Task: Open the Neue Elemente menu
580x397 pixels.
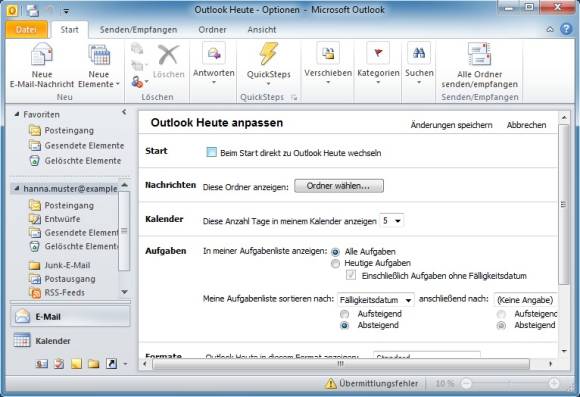Action: (99, 65)
